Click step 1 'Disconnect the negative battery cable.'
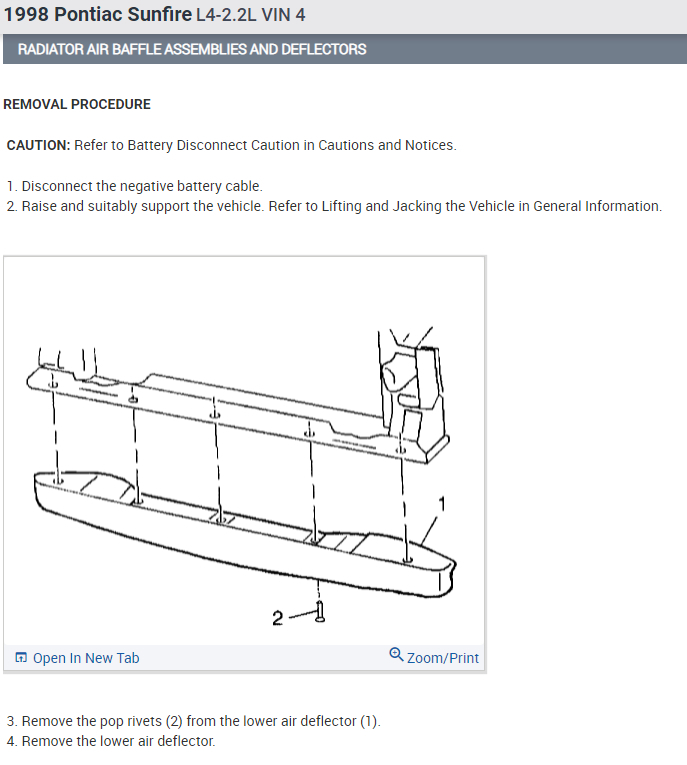Screen dimensions: 687x765 (135, 186)
